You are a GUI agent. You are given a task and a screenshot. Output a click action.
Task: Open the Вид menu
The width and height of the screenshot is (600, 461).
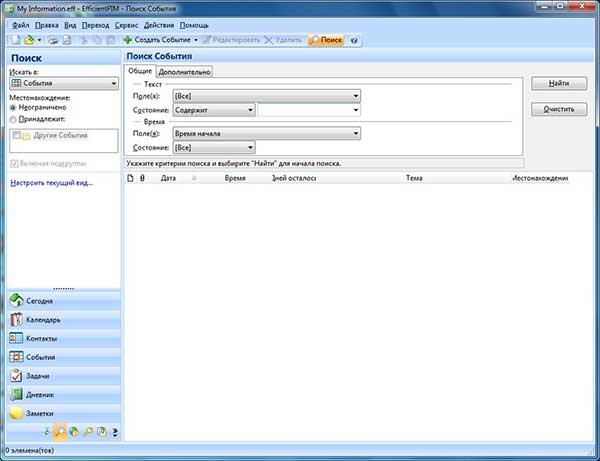tap(70, 25)
